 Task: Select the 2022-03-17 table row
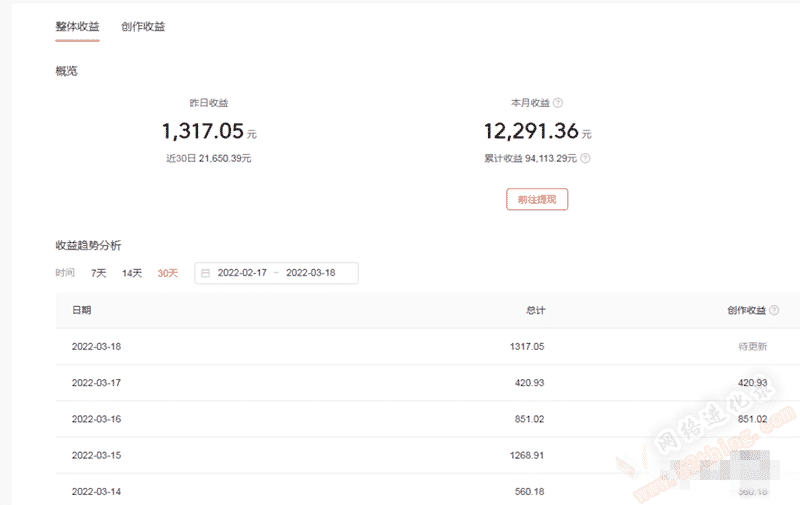[x=428, y=383]
